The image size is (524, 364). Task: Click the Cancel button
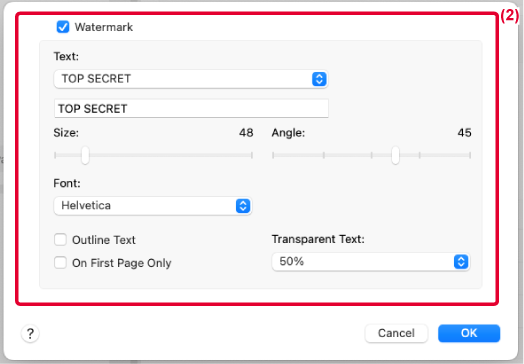coord(396,333)
